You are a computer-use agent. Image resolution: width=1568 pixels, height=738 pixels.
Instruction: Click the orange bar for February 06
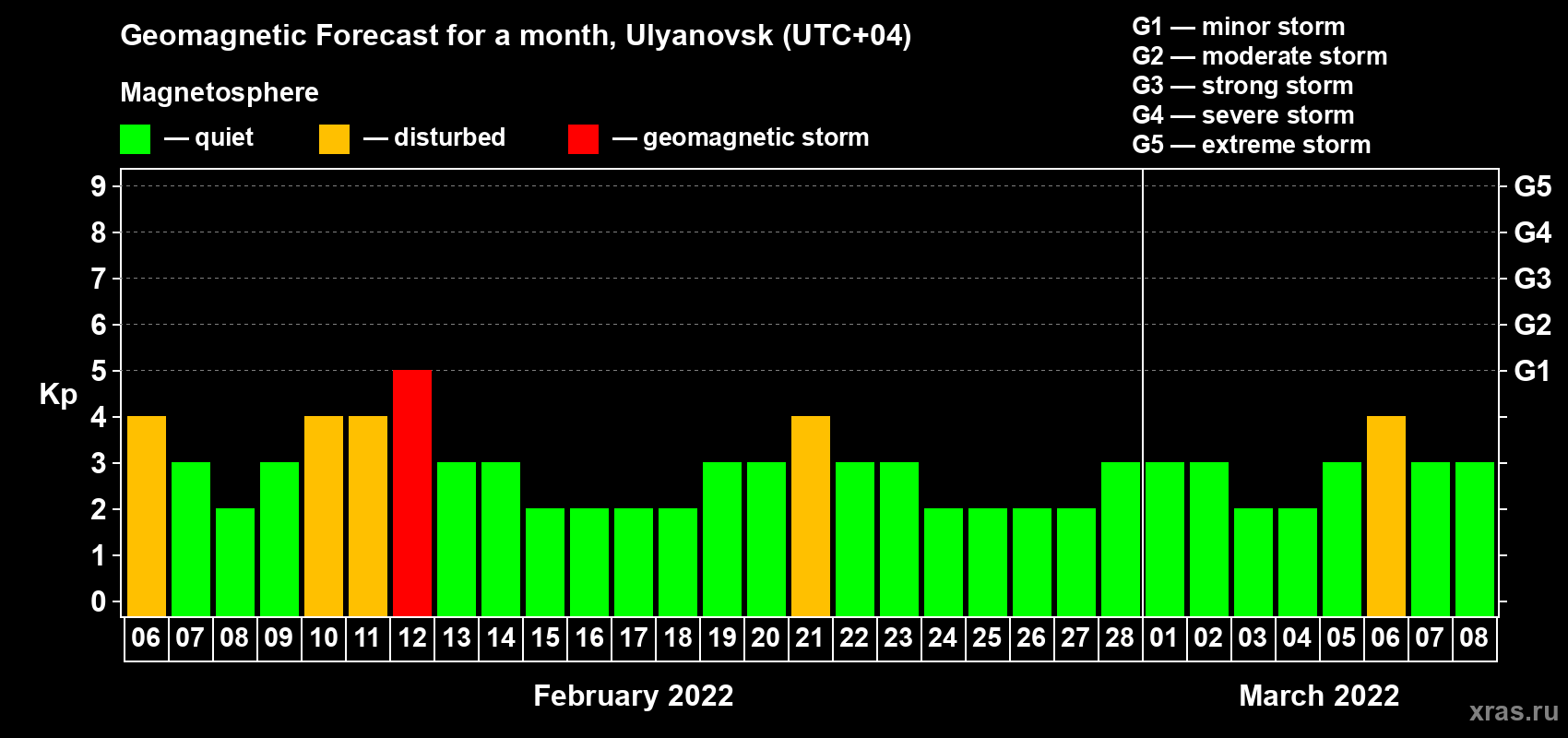coord(147,517)
